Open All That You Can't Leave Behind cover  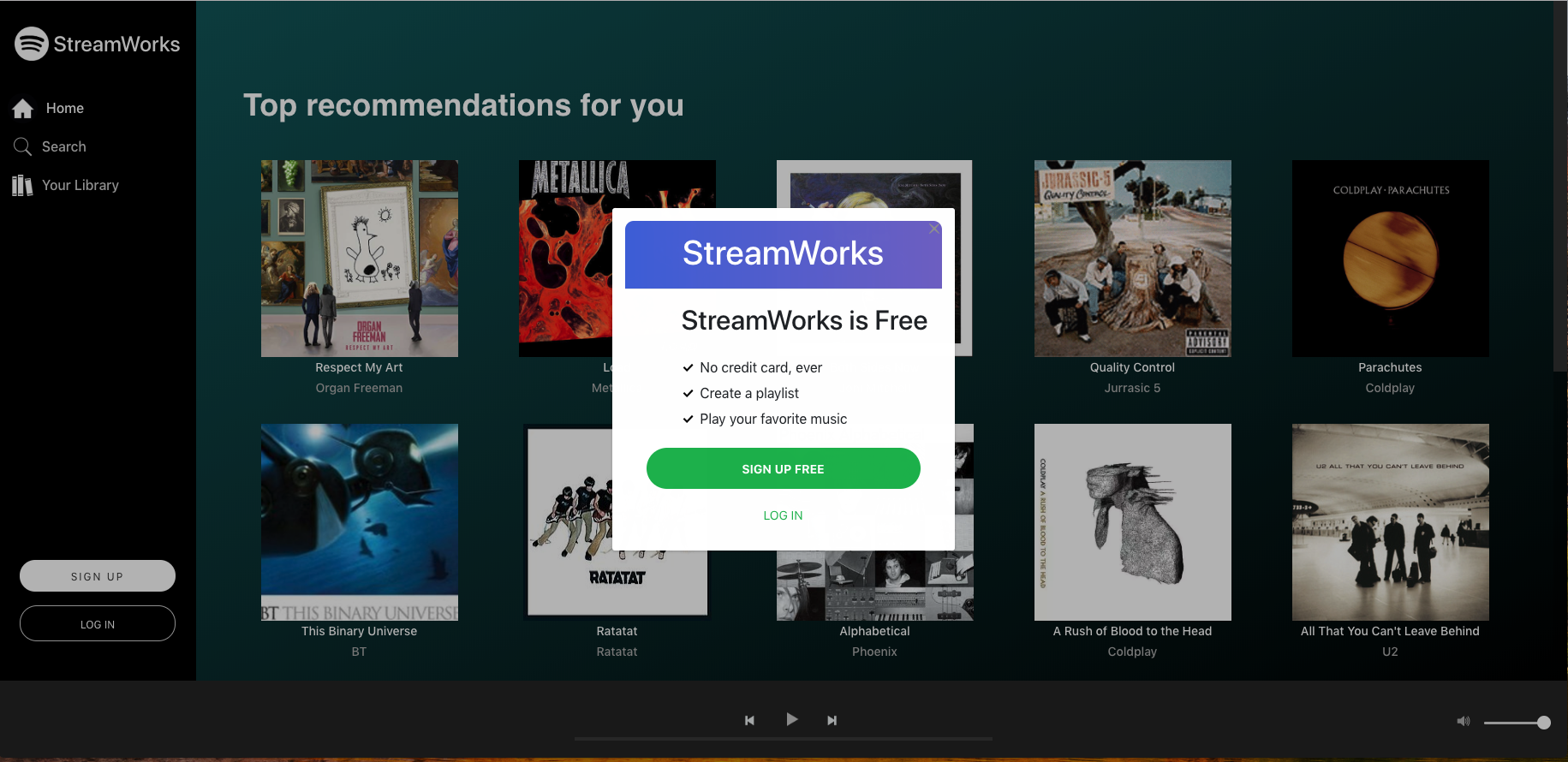point(1391,522)
